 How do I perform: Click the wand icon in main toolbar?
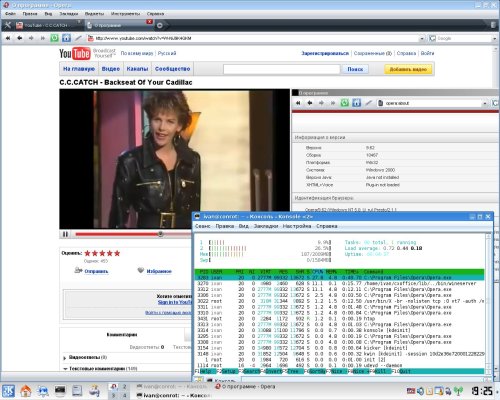78,38
